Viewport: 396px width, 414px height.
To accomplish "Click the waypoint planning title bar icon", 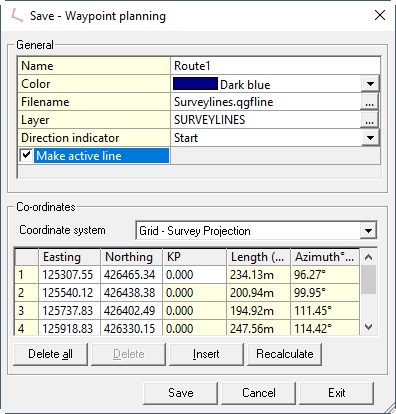I will tap(16, 16).
